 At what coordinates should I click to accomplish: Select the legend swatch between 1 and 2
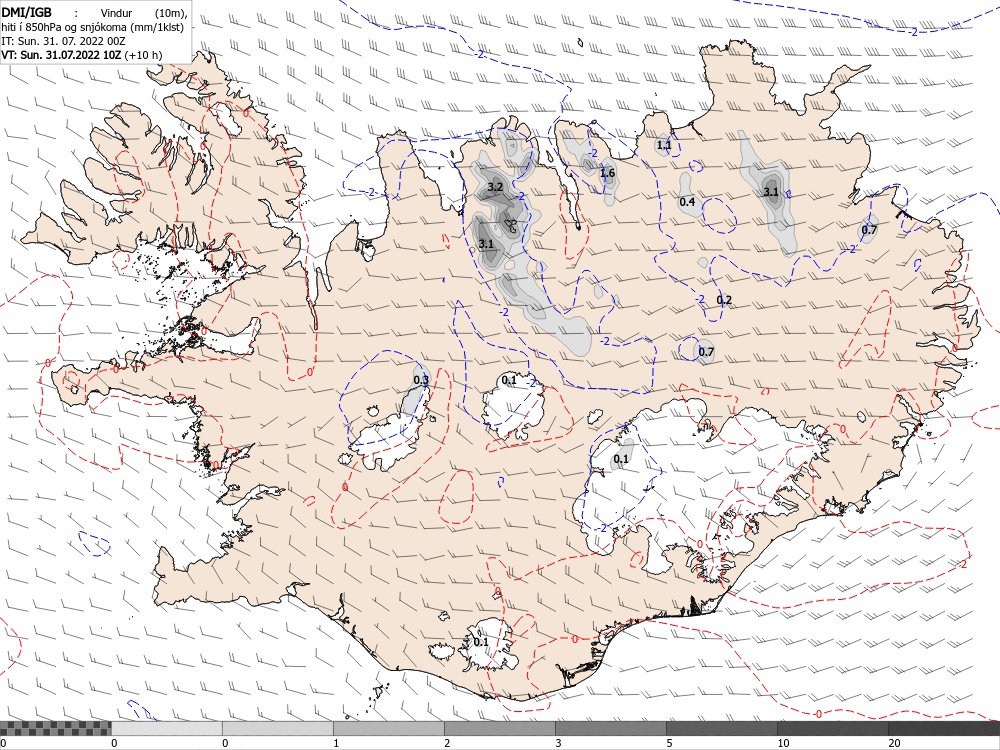click(388, 728)
